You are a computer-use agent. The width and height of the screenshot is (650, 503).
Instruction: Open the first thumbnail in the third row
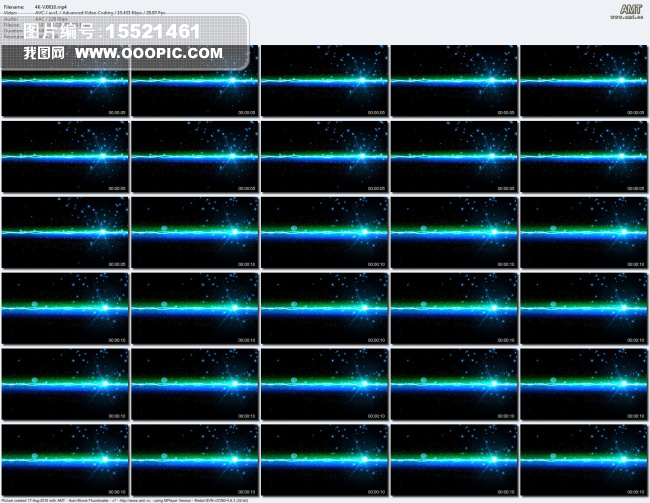point(66,232)
